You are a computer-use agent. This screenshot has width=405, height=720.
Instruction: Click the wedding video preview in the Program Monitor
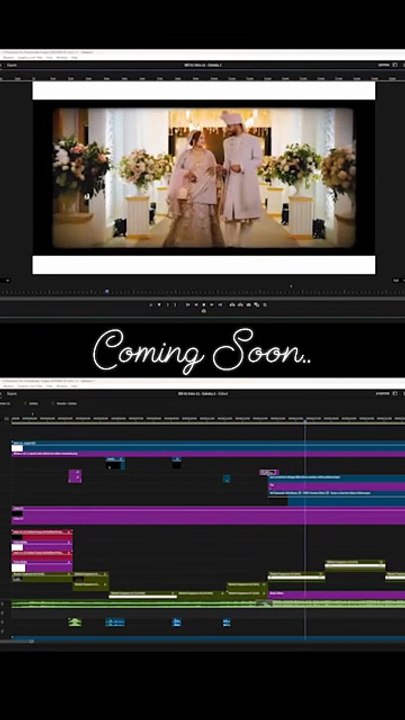203,178
